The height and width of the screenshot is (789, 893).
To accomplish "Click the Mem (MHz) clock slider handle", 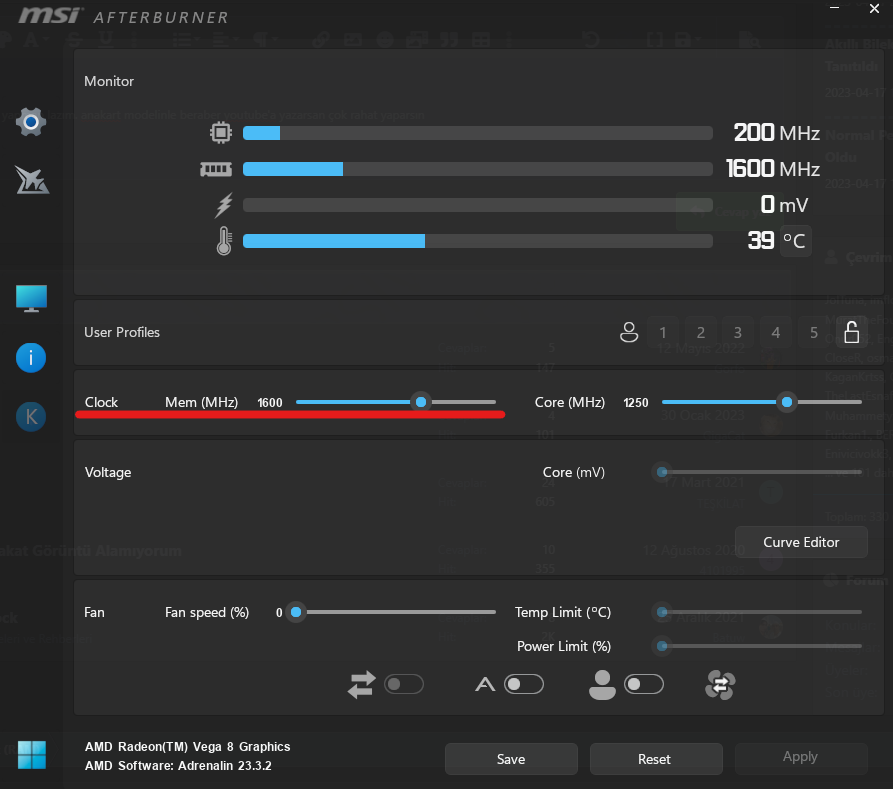I will pyautogui.click(x=421, y=402).
